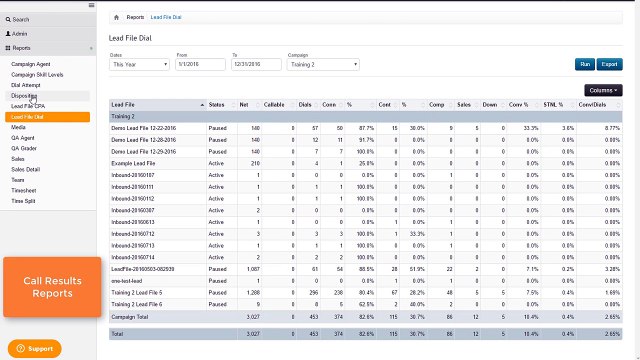Image resolution: width=640 pixels, height=360 pixels.
Task: Open the Dial Attempt report
Action: (x=26, y=85)
